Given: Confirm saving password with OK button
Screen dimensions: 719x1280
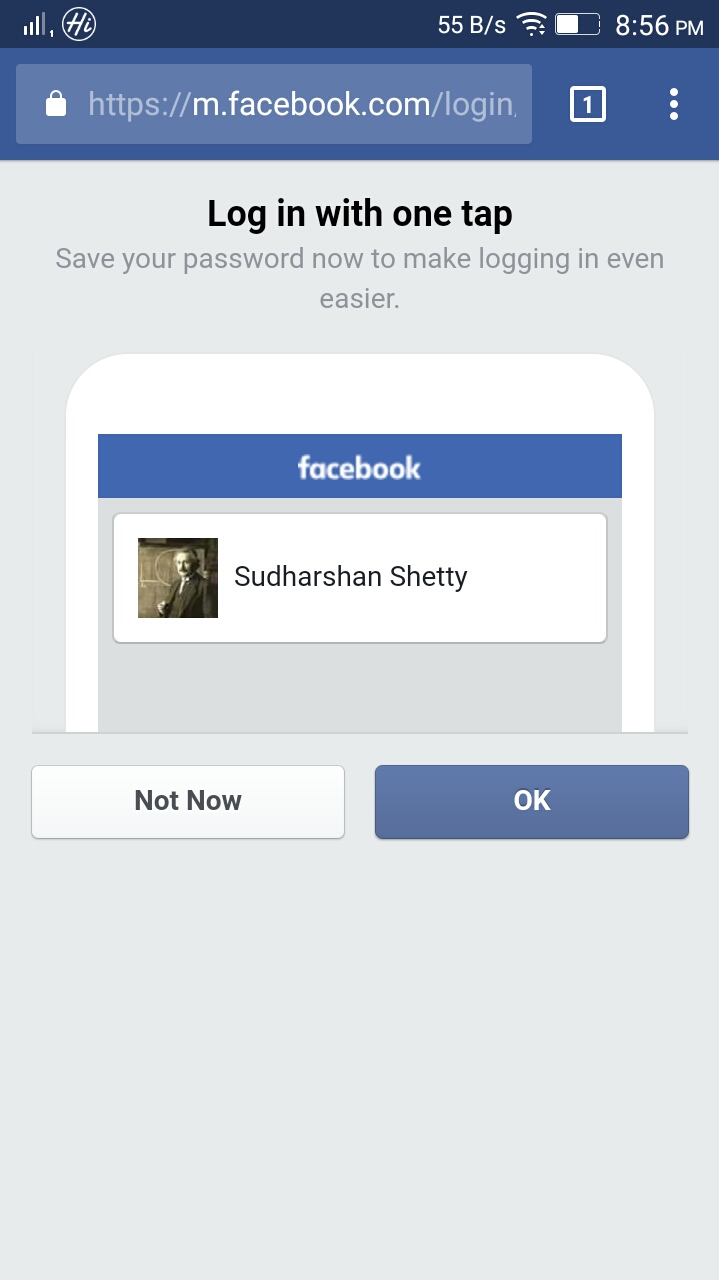Looking at the screenshot, I should coord(531,801).
